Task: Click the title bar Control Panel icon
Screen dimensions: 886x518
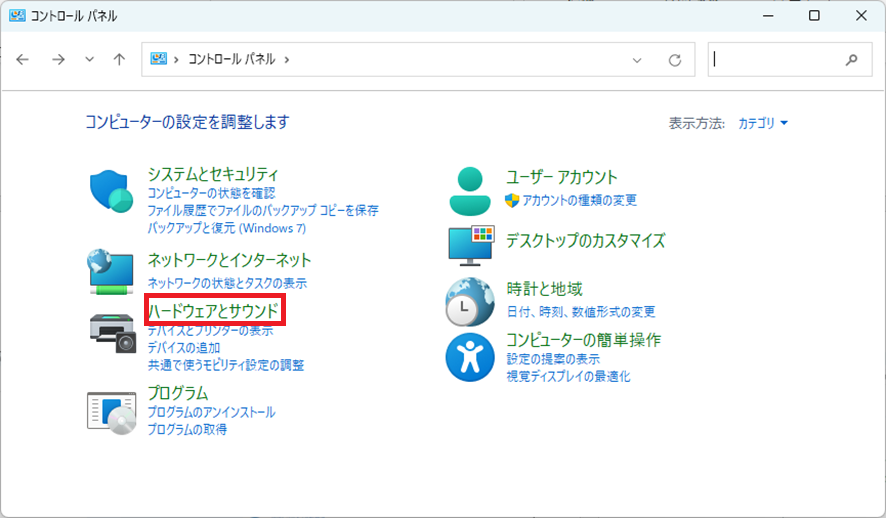Action: [17, 15]
